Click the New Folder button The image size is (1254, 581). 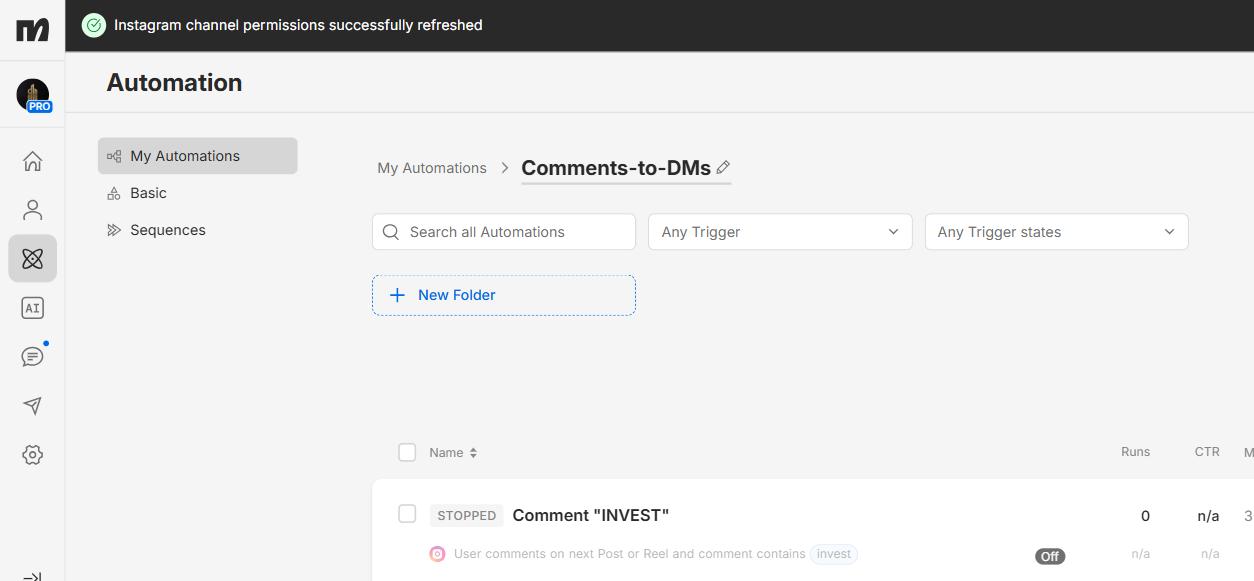tap(504, 295)
